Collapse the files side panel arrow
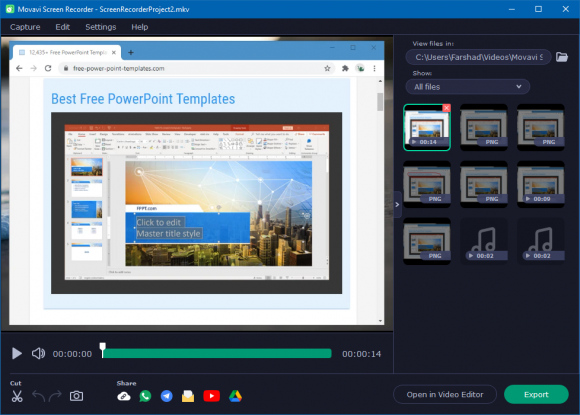 397,205
